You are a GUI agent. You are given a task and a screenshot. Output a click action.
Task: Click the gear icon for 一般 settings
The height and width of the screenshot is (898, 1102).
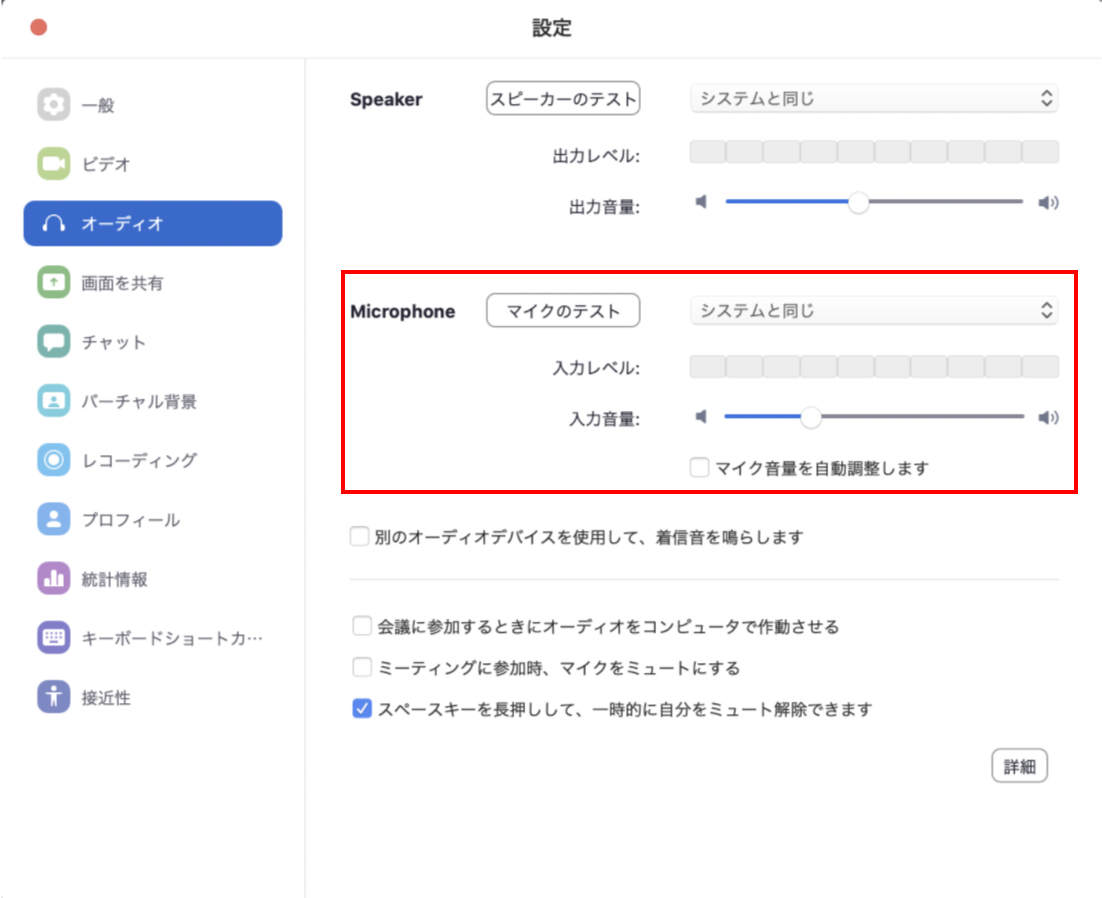53,105
